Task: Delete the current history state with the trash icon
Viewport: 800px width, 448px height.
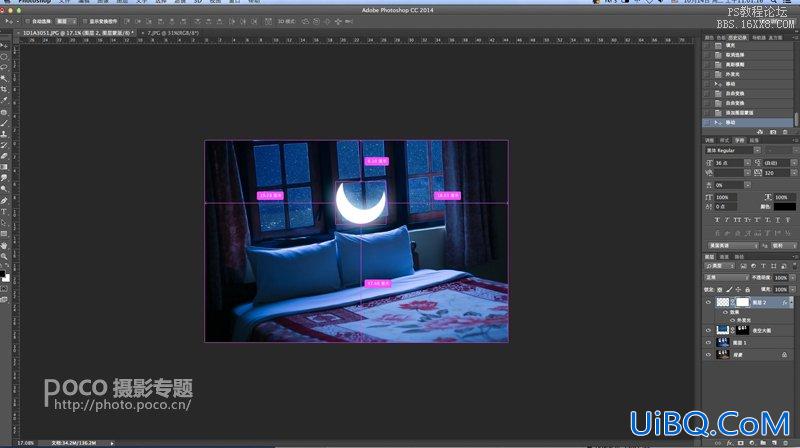Action: click(785, 132)
